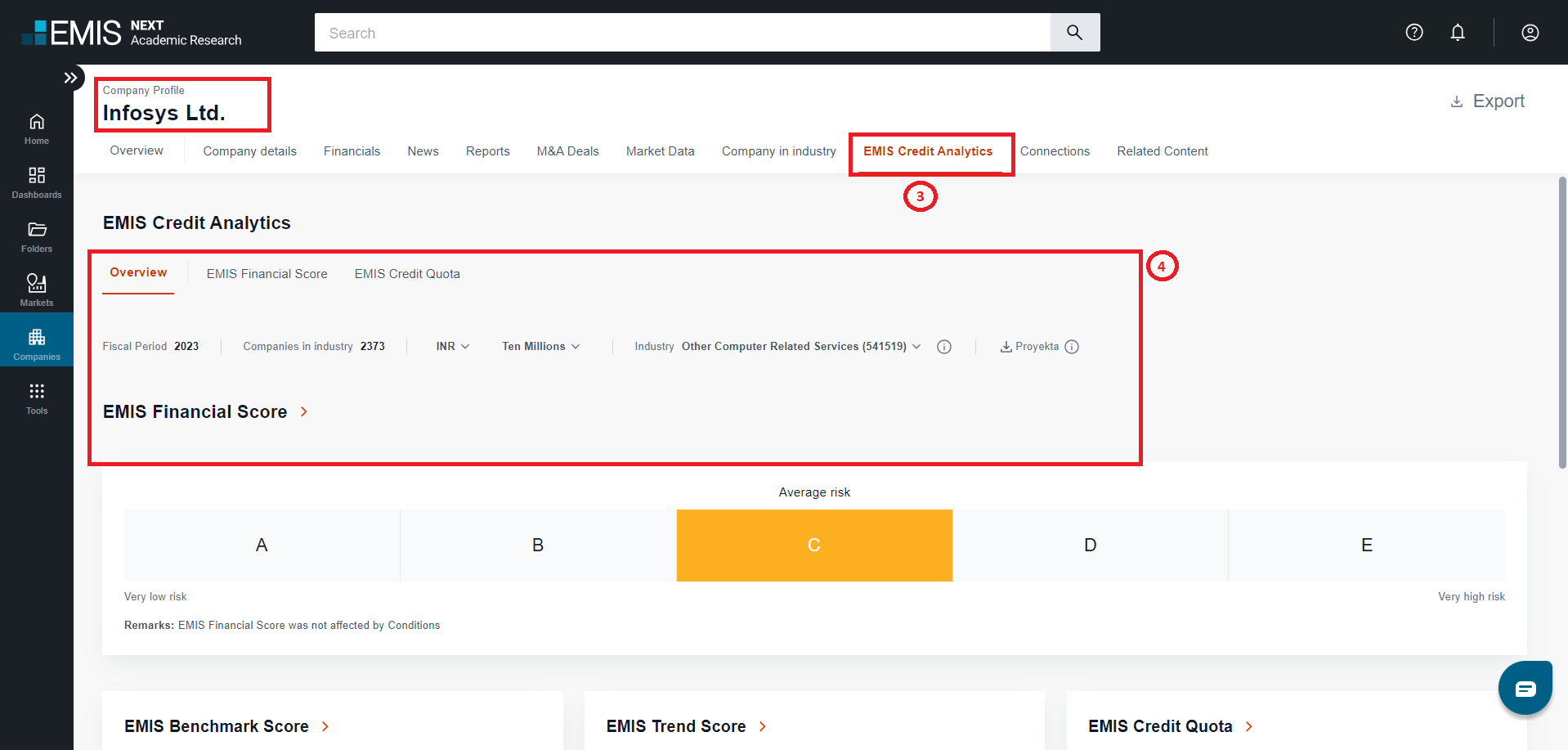The image size is (1568, 750).
Task: Click the industry info icon
Action: tap(944, 347)
